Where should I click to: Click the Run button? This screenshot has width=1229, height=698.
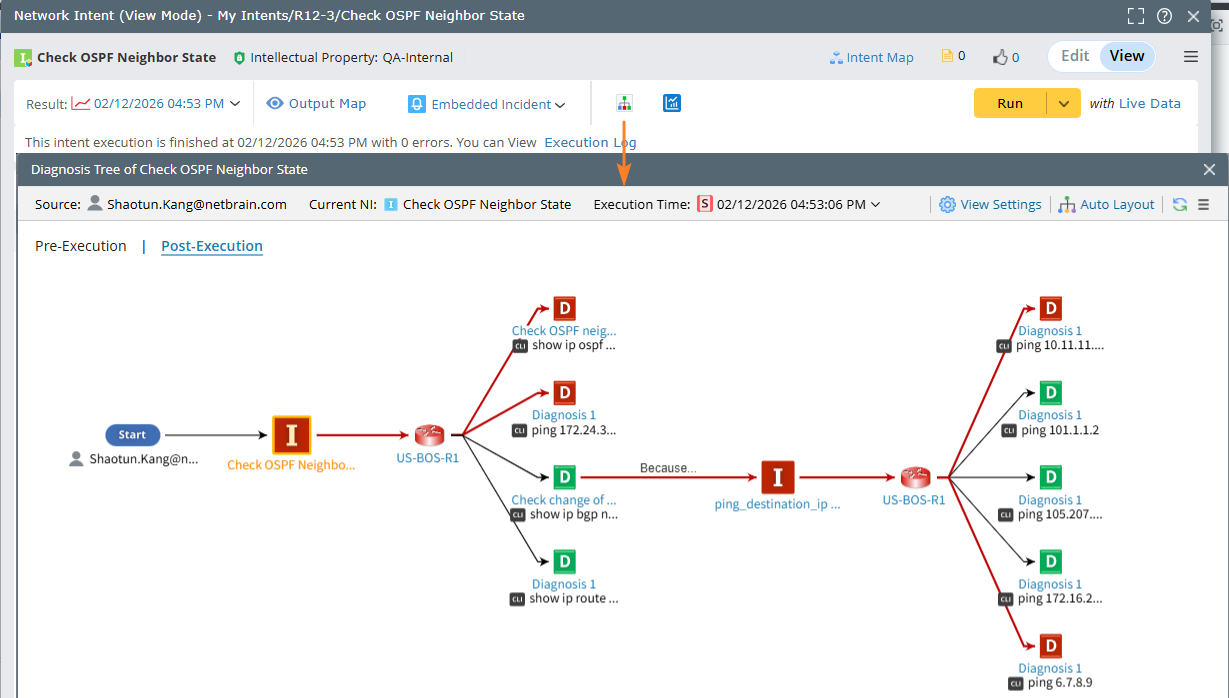coord(1010,103)
